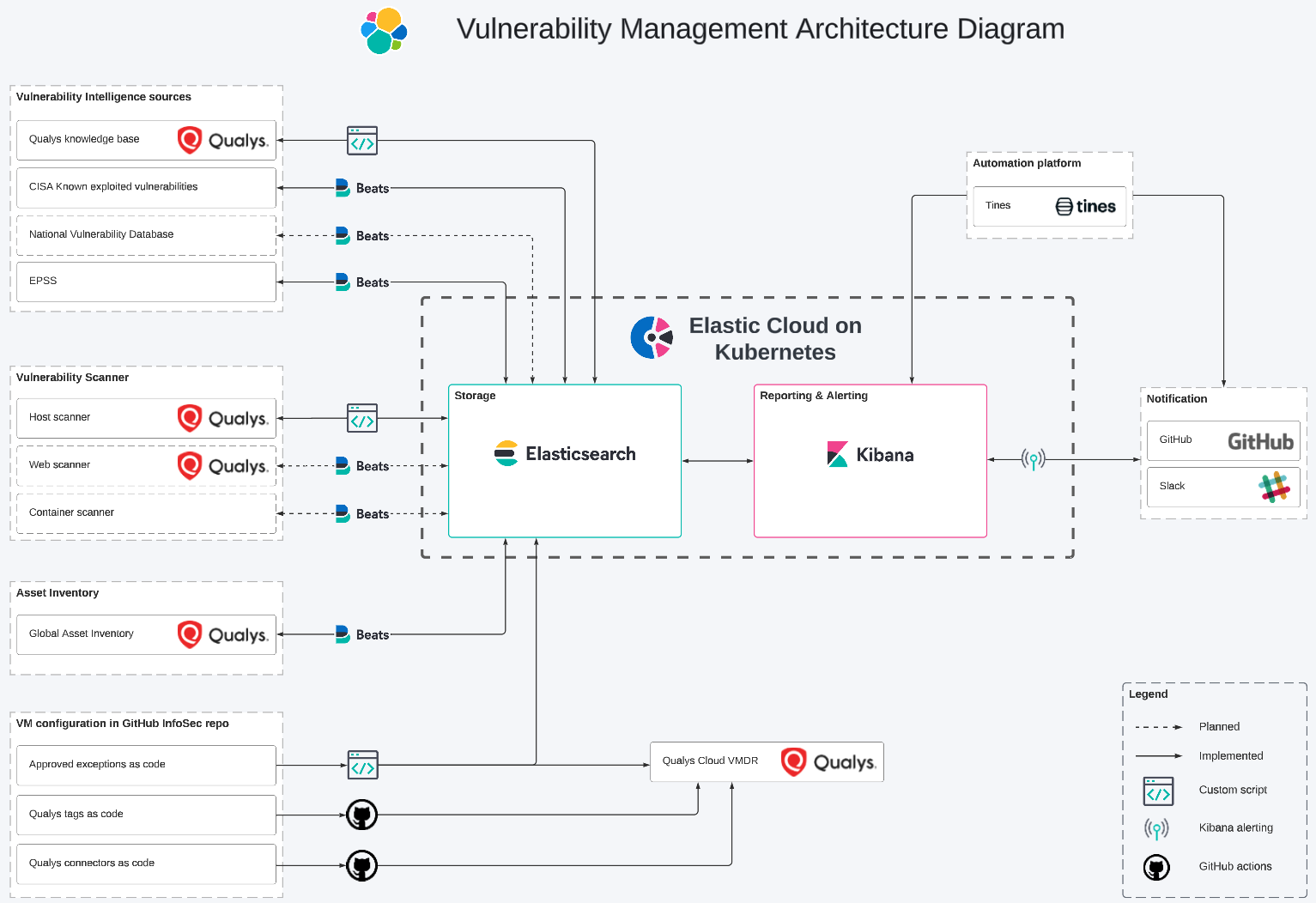Screen dimensions: 1316x903
Task: Click the 'Qualys connectors as code' label
Action: tap(92, 863)
